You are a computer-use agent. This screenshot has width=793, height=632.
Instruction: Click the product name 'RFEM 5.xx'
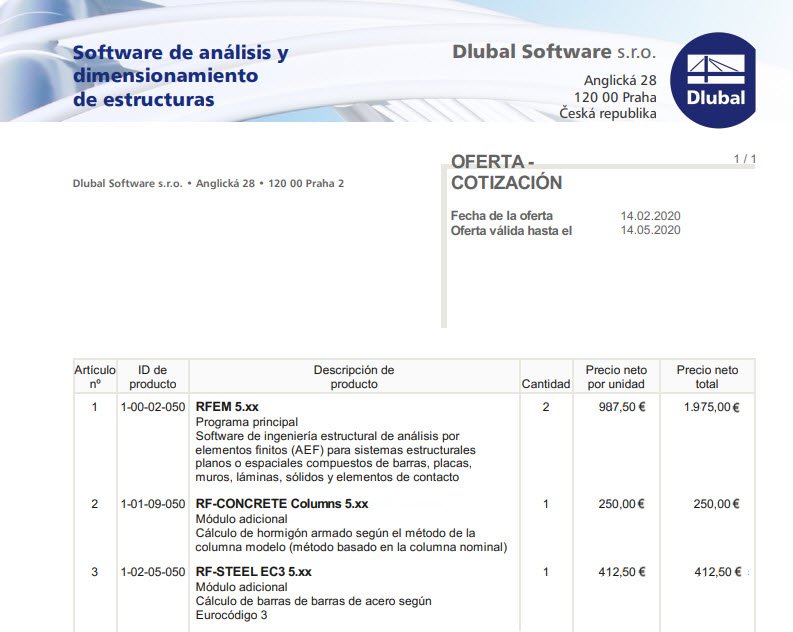pos(227,407)
